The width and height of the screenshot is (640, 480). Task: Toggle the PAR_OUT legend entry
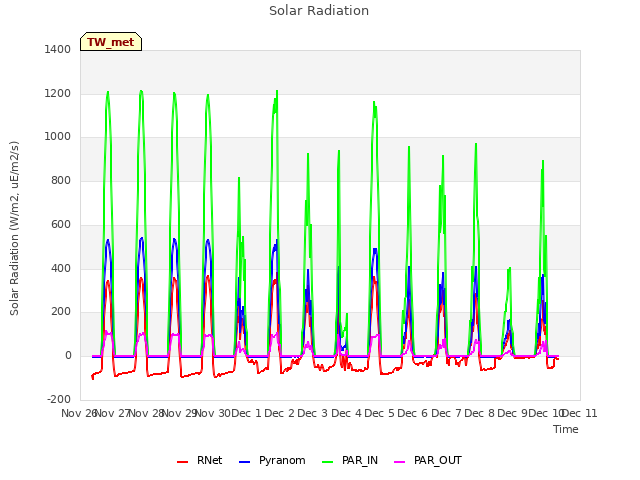point(428,460)
